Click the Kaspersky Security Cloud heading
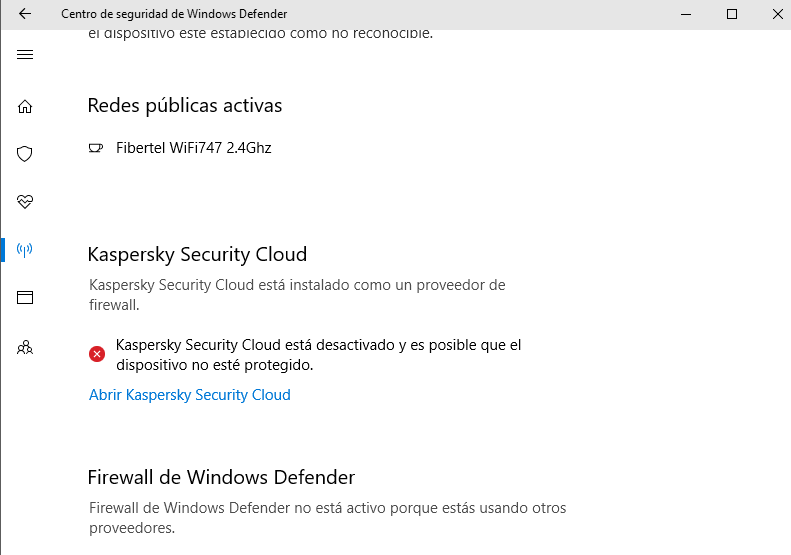The image size is (791, 555). (x=197, y=254)
